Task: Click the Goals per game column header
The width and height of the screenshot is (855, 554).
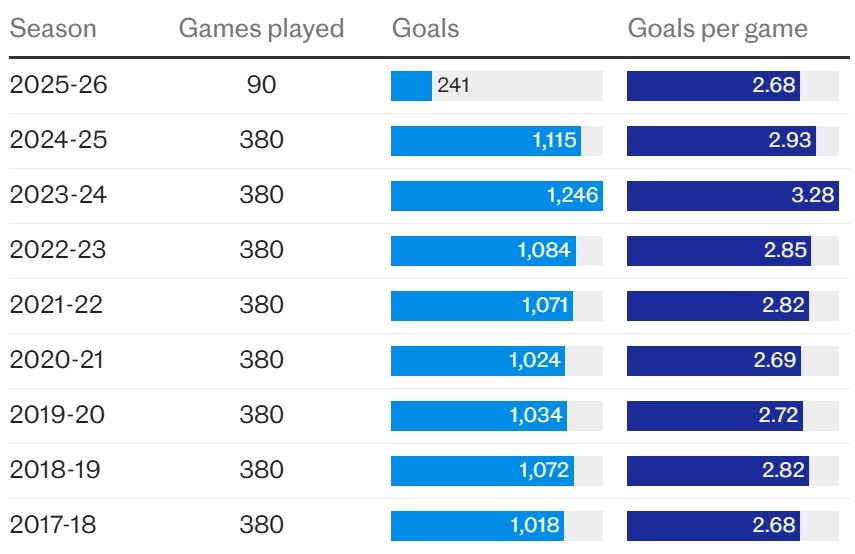Action: click(717, 28)
